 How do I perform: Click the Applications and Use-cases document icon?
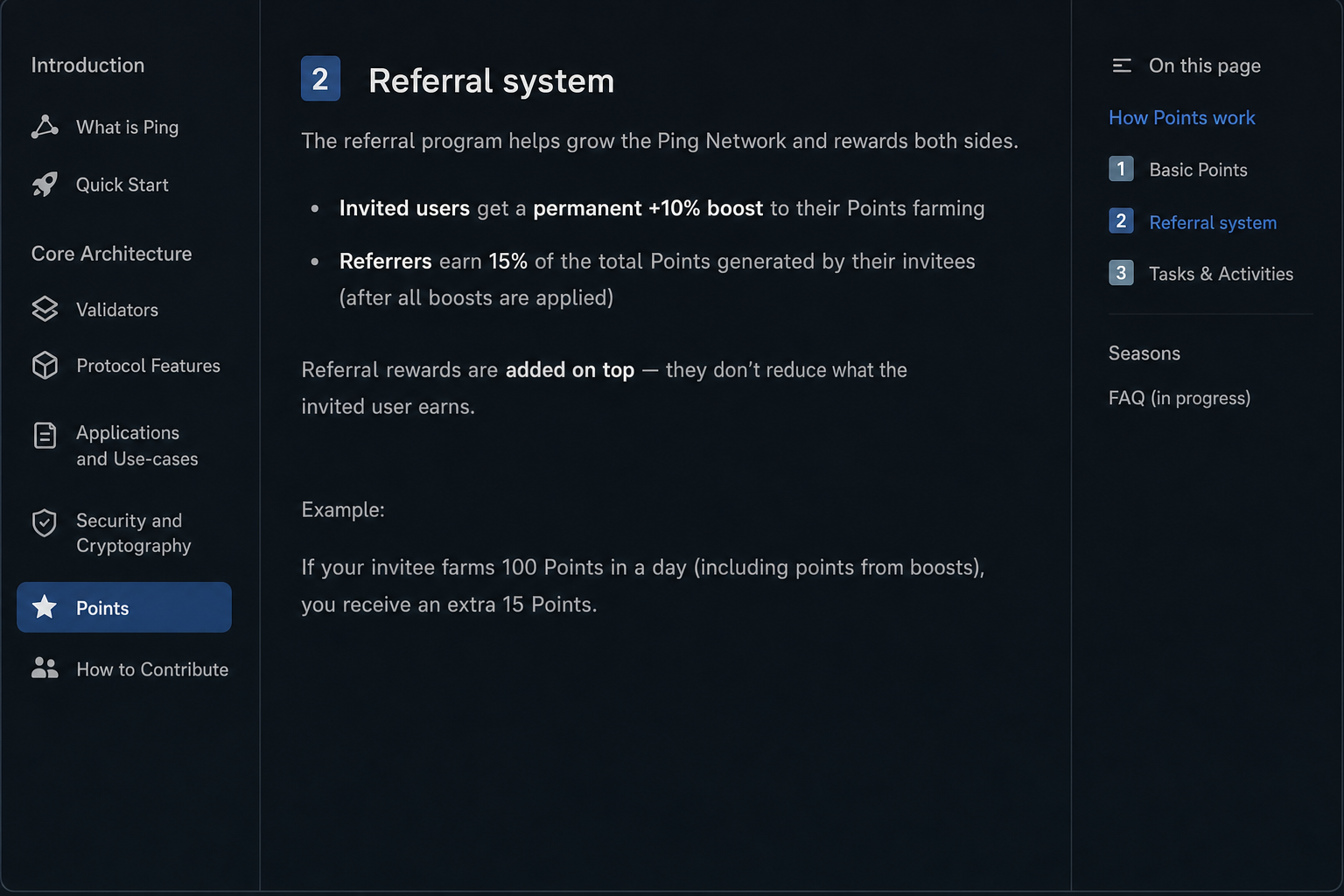click(45, 435)
